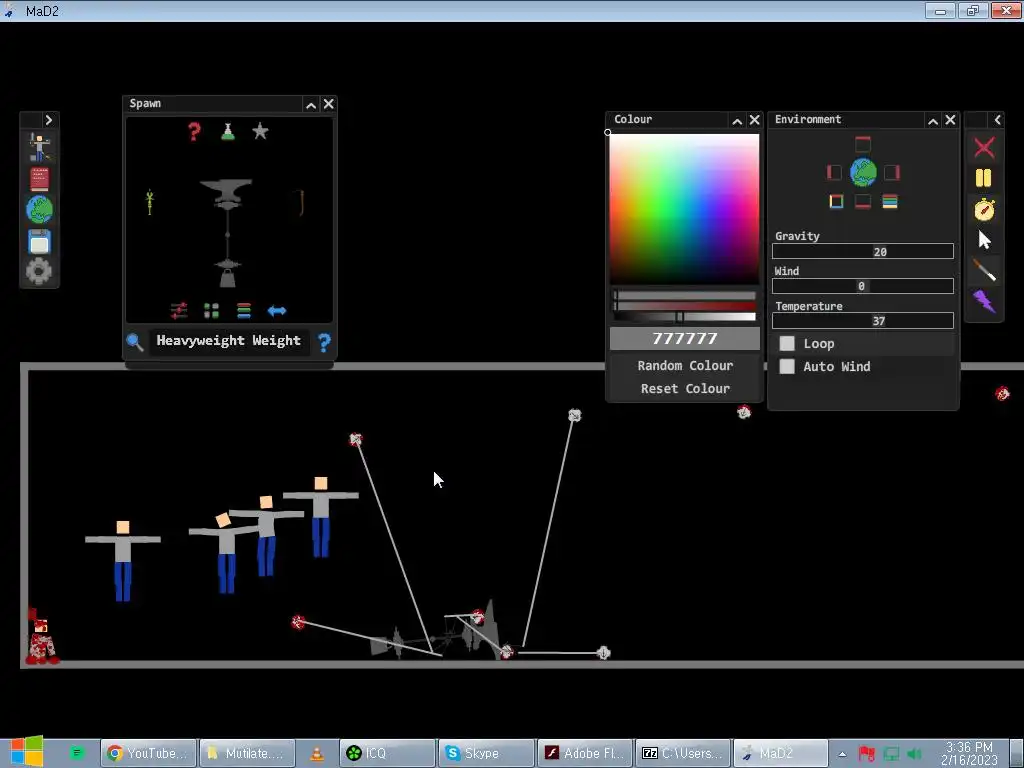
Task: Click the multicolour square outline icon in Environment
Action: tap(836, 201)
